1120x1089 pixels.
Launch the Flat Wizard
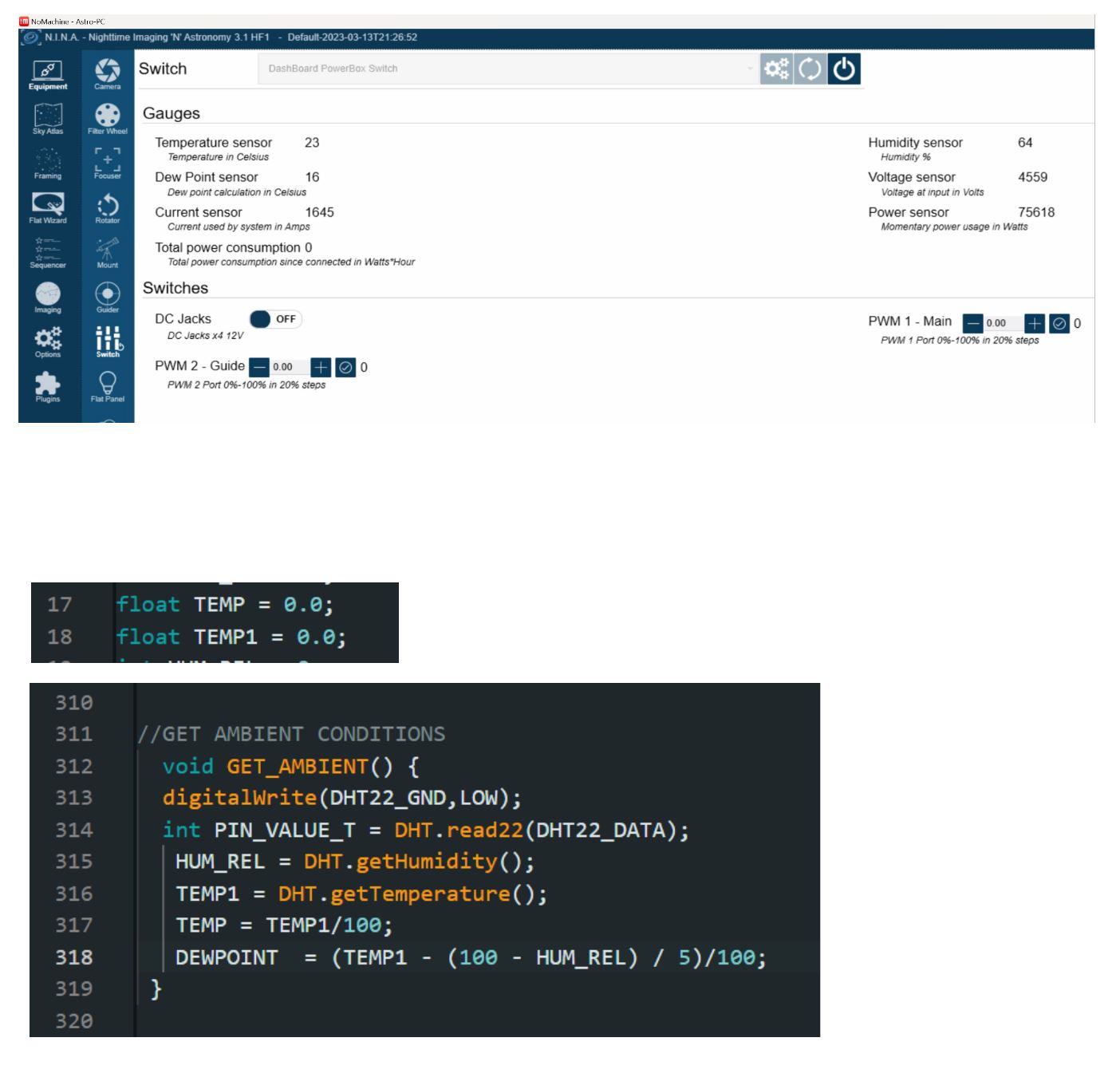[x=48, y=209]
